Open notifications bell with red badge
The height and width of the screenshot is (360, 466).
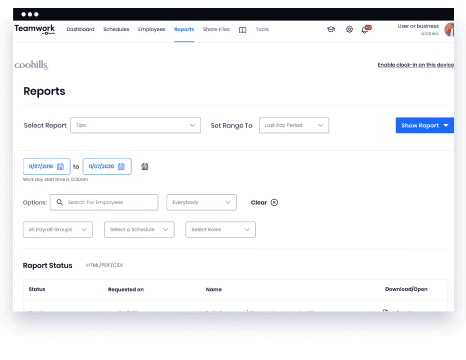[366, 29]
